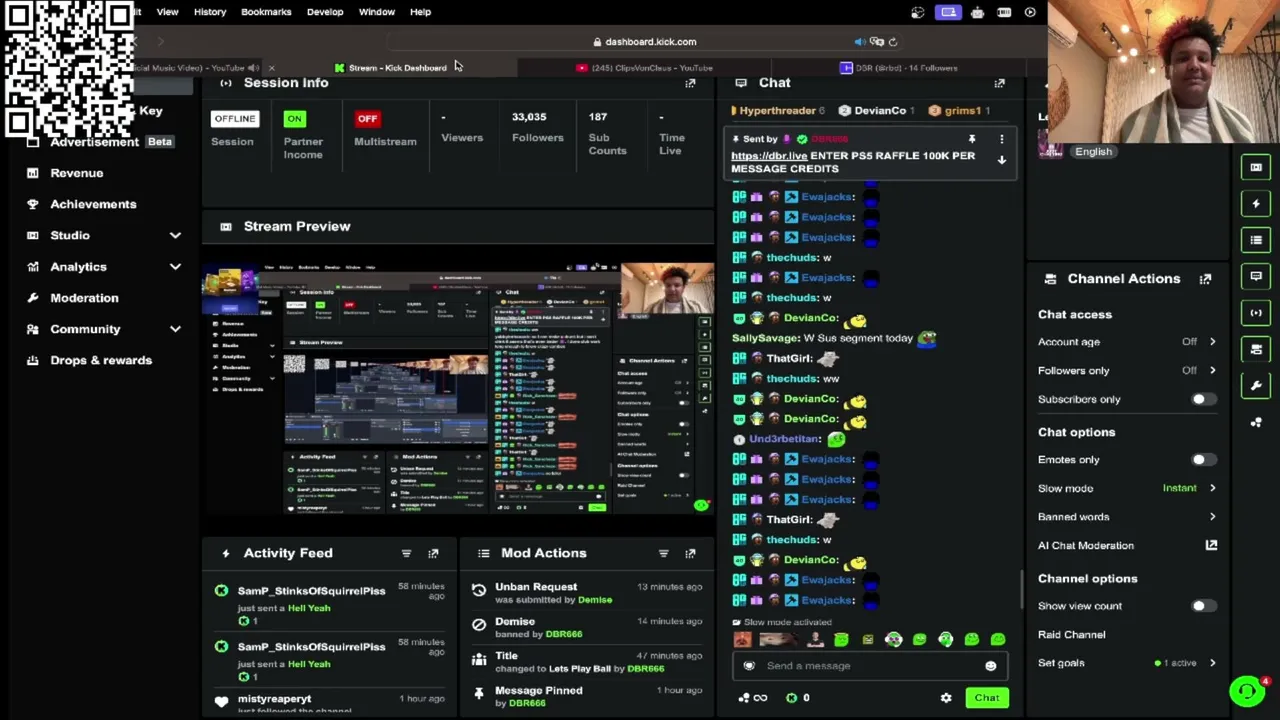The image size is (1280, 720).
Task: Click the lightning activity sidebar icon
Action: (1256, 204)
